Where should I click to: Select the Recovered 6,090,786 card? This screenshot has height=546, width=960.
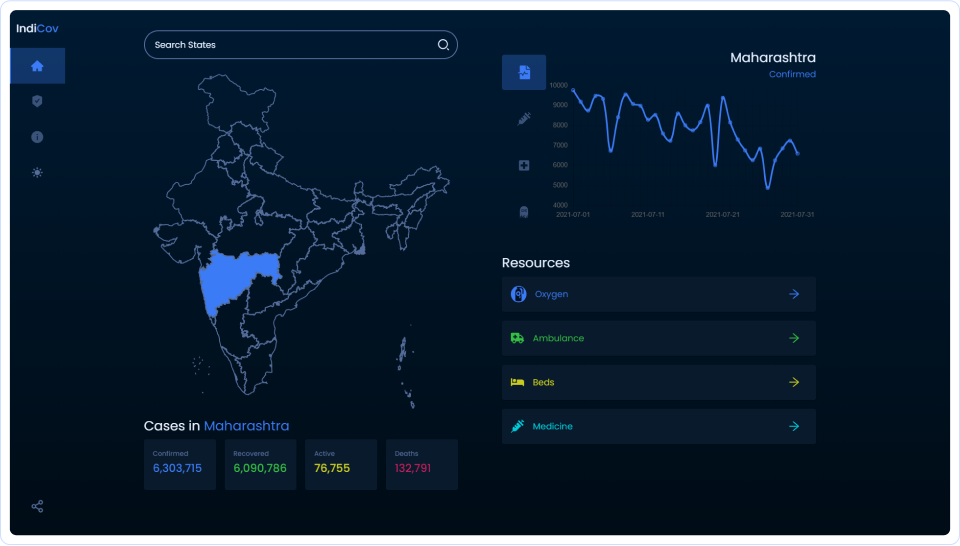[x=260, y=464]
